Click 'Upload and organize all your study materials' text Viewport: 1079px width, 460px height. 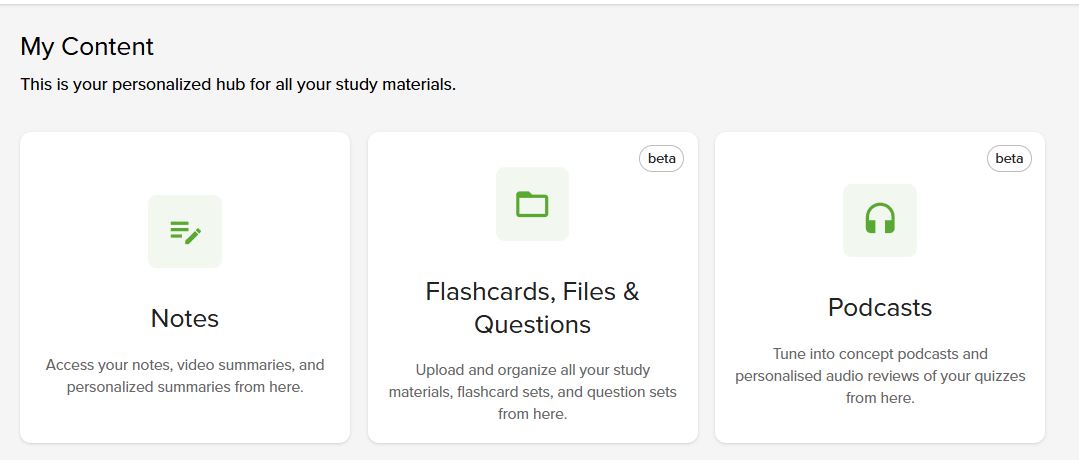532,369
